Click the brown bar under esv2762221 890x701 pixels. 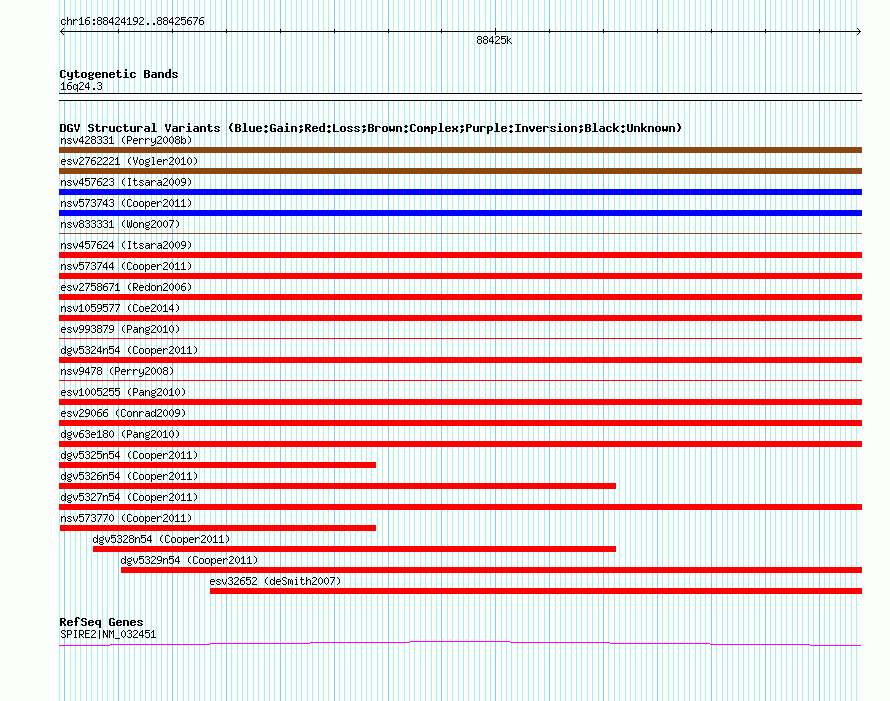(460, 171)
